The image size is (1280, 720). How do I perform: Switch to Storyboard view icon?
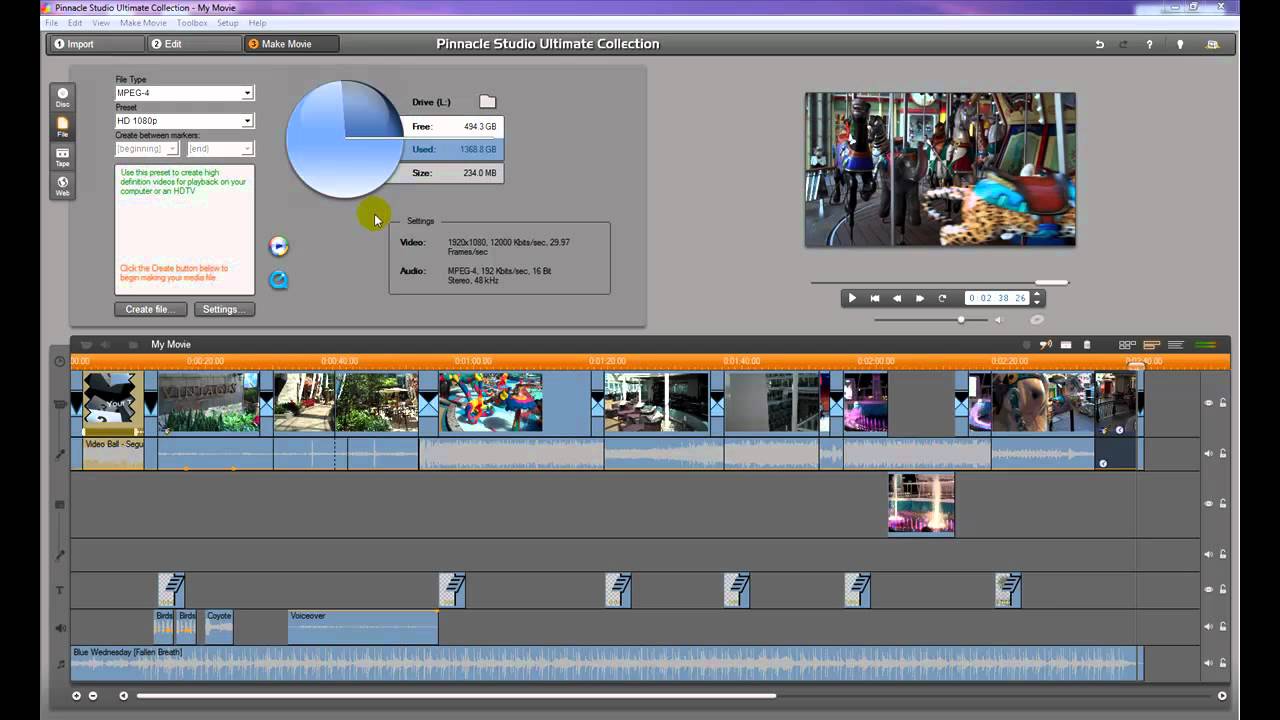[1127, 345]
